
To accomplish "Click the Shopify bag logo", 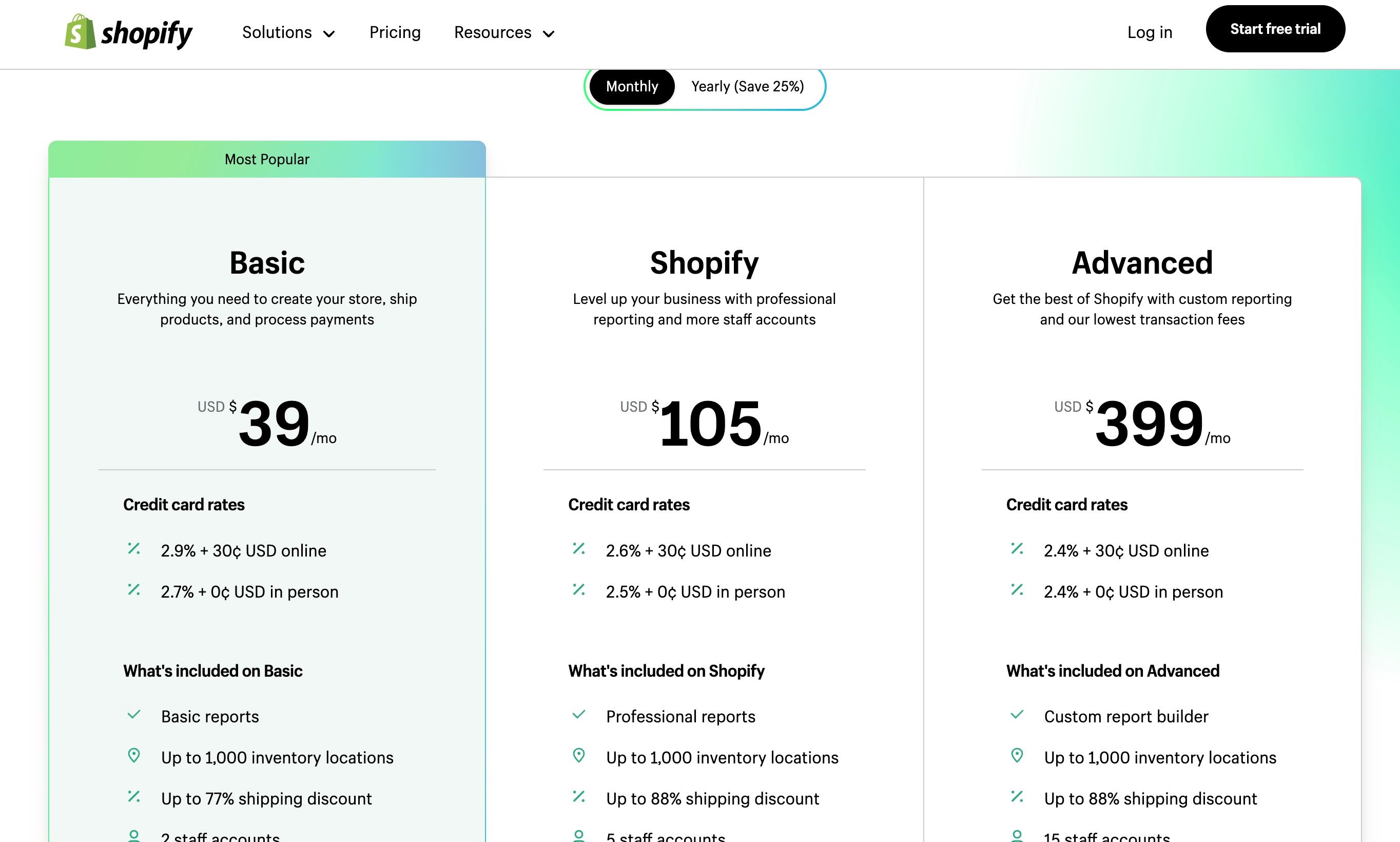I will pyautogui.click(x=80, y=32).
